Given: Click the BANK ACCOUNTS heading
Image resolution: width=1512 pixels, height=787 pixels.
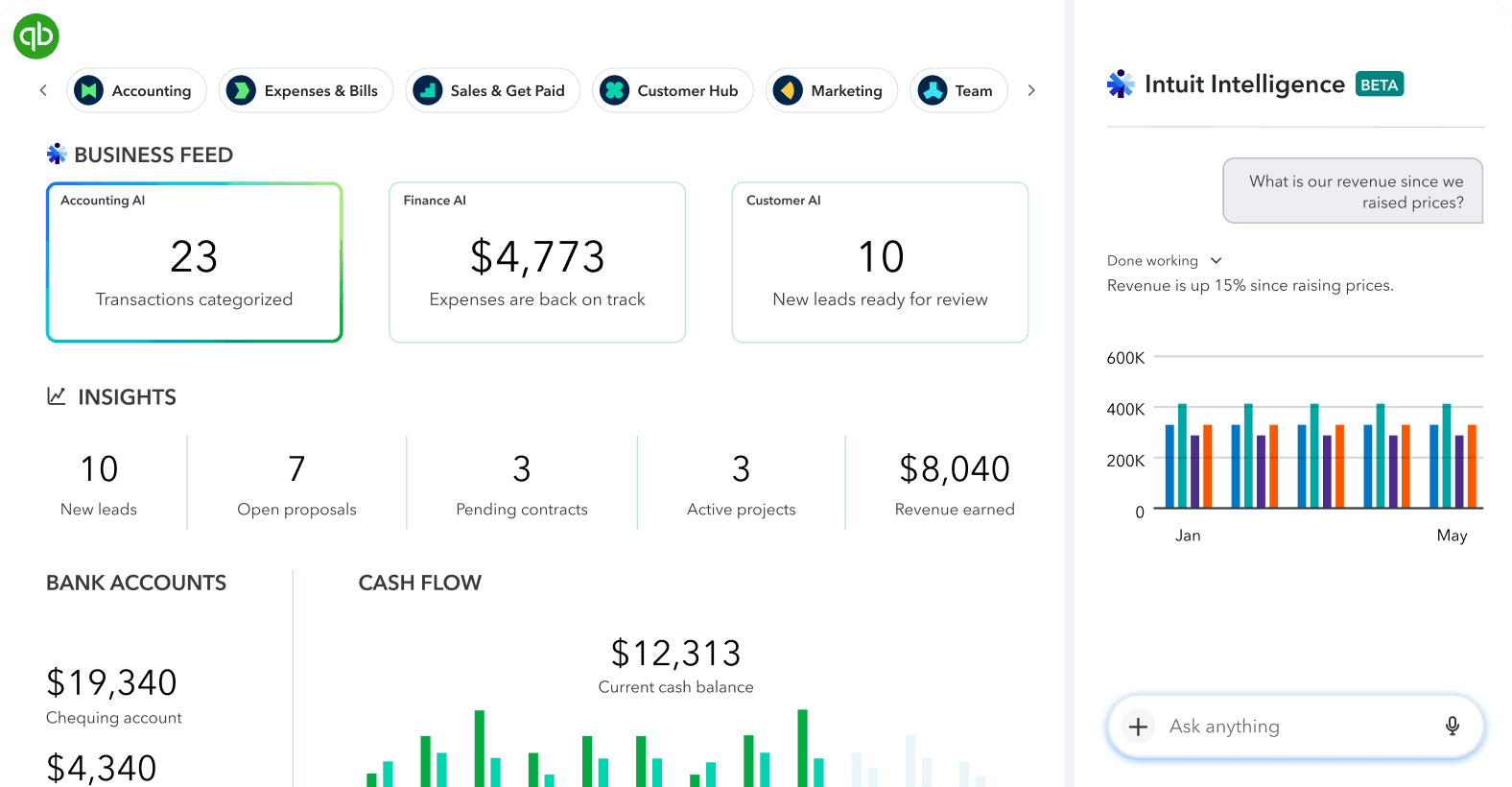Looking at the screenshot, I should [x=136, y=583].
